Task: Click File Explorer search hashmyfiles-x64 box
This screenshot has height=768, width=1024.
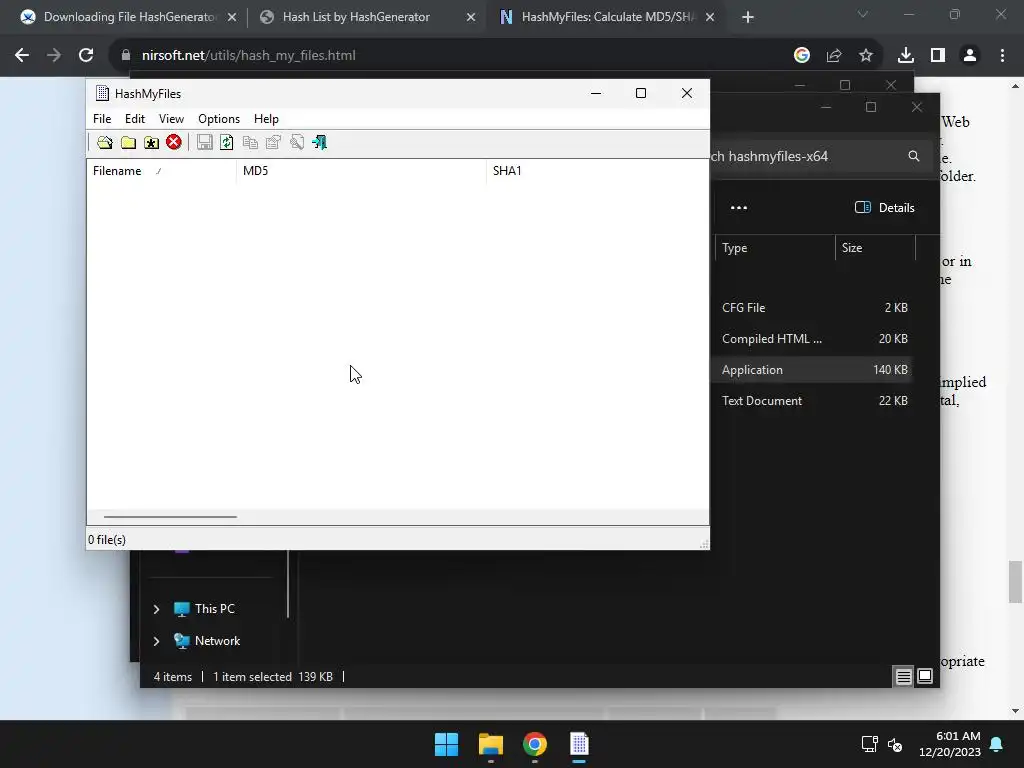Action: tap(820, 156)
